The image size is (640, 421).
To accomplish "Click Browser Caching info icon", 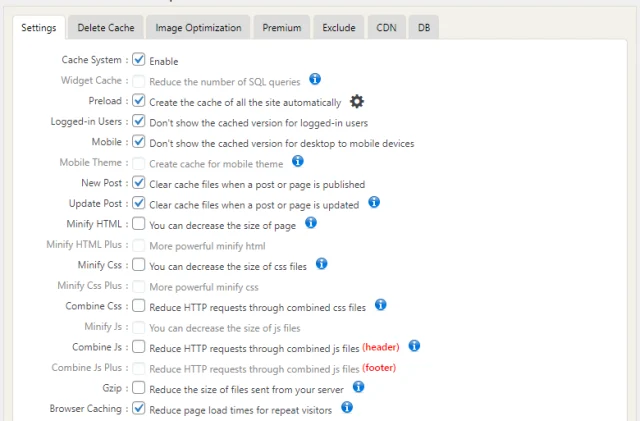I will [347, 407].
